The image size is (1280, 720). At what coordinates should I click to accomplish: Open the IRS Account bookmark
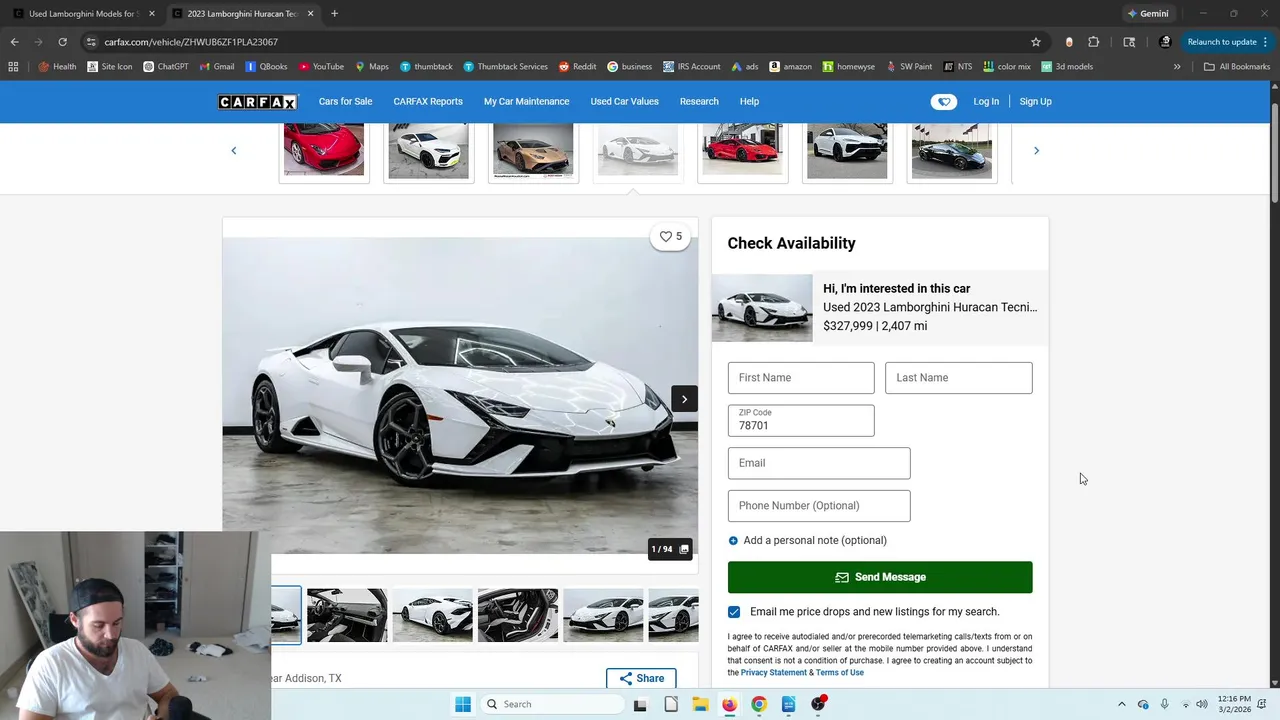click(x=691, y=67)
